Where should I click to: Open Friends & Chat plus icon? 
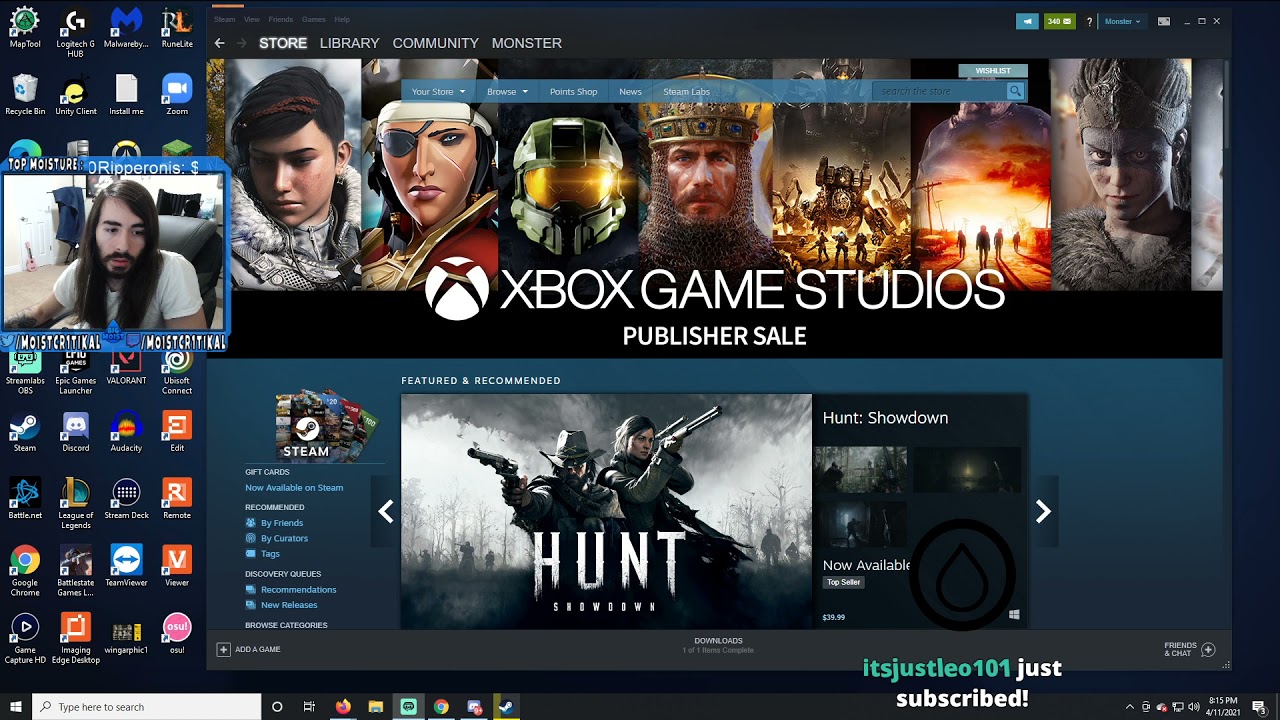[1208, 649]
